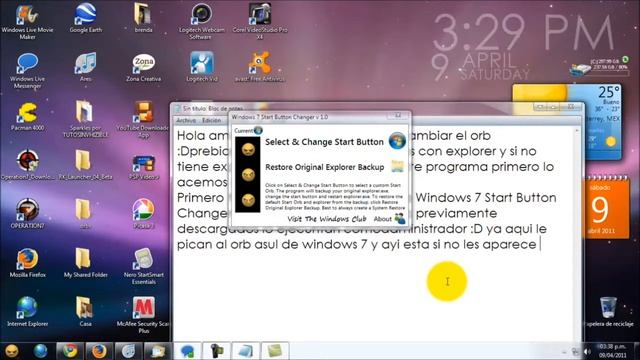Open the About link in Start Button Changer
The height and width of the screenshot is (360, 640).
tap(382, 219)
